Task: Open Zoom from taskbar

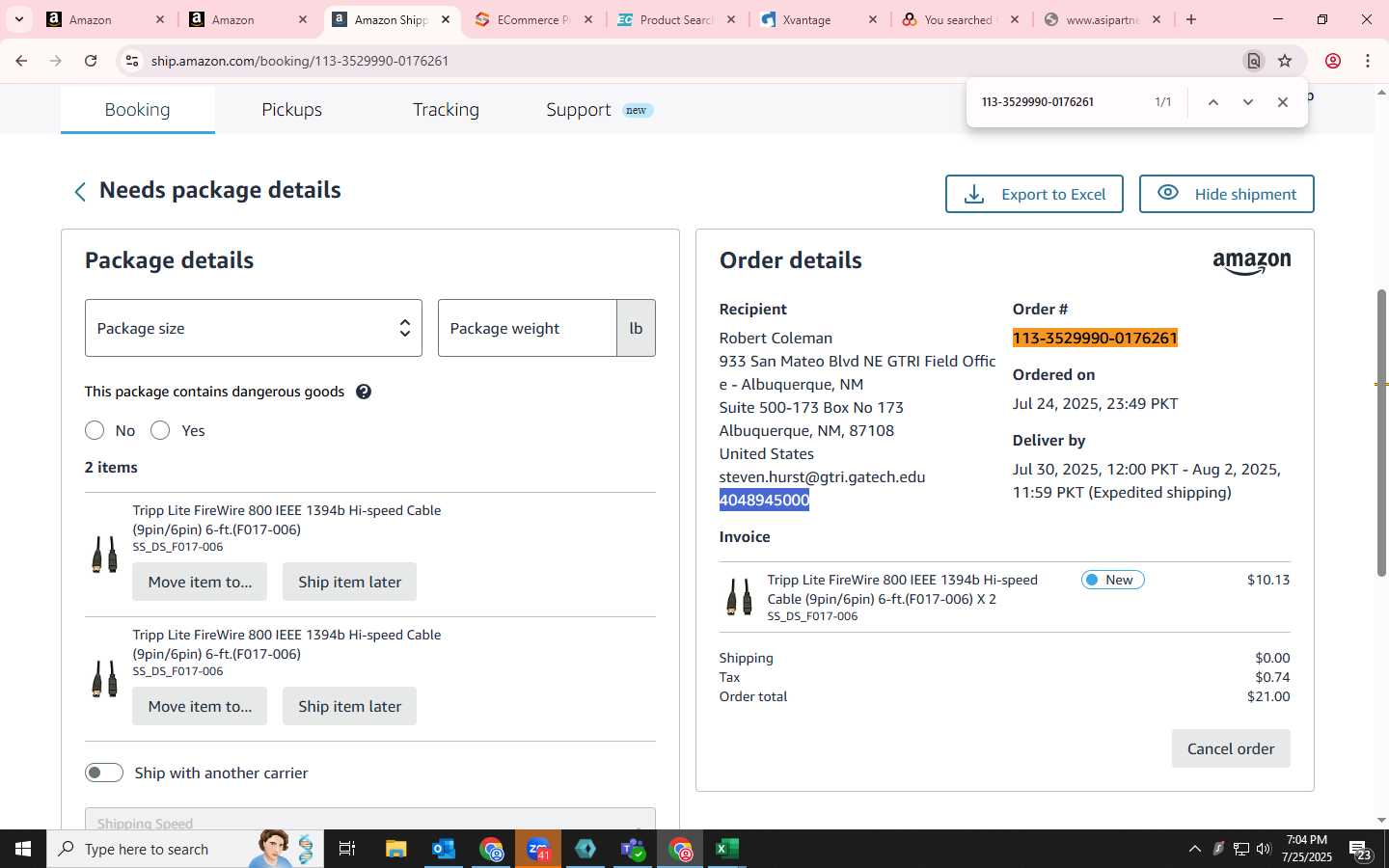Action: pos(538,849)
